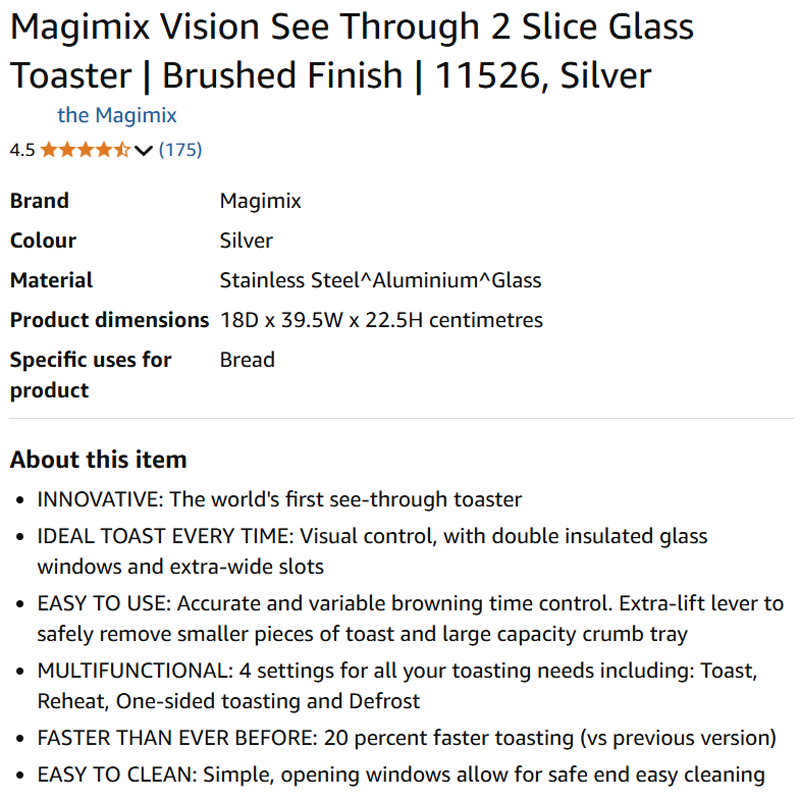
Task: Click the About this item heading
Action: [x=98, y=460]
